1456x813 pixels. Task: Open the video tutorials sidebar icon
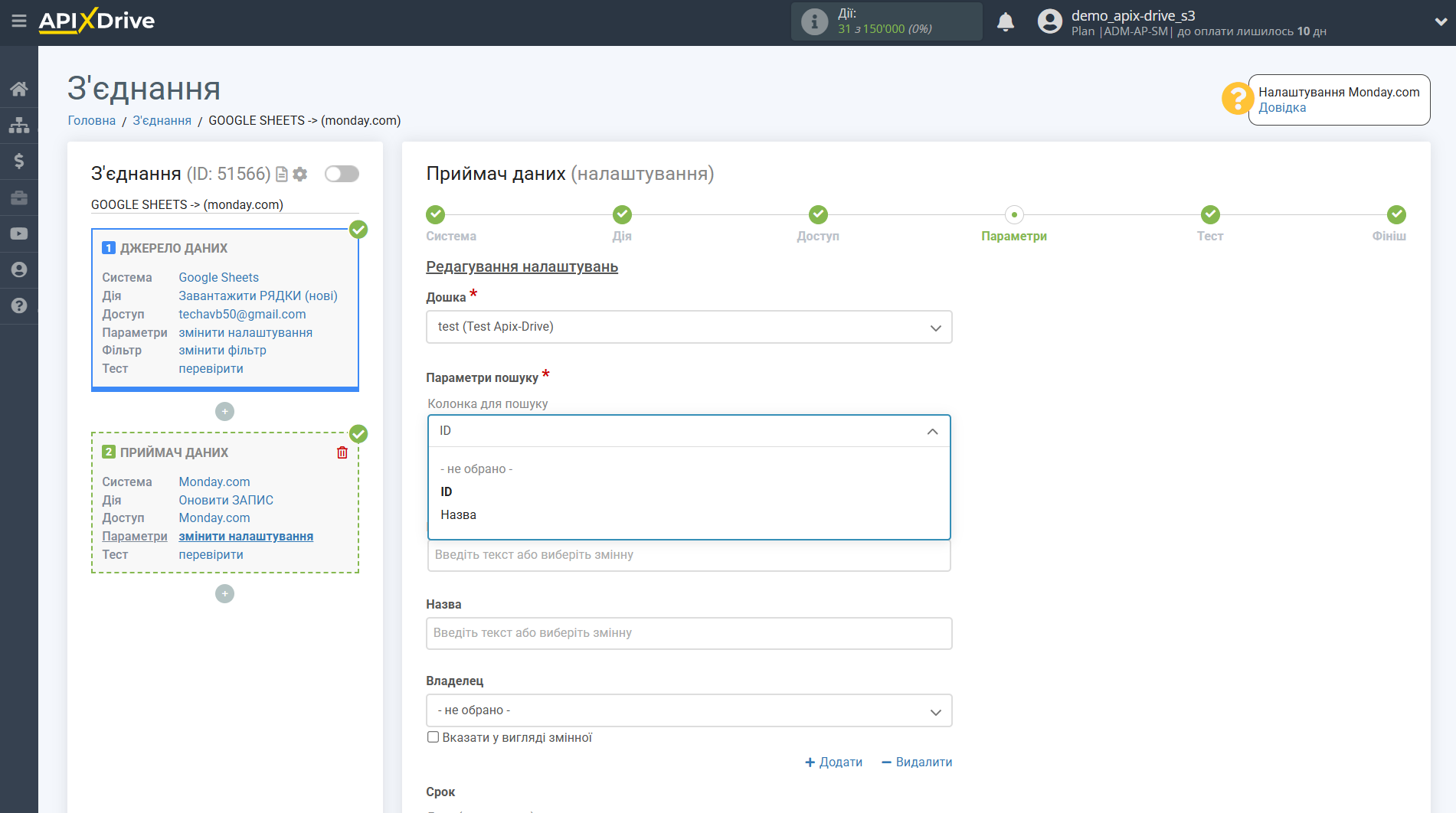[x=19, y=233]
